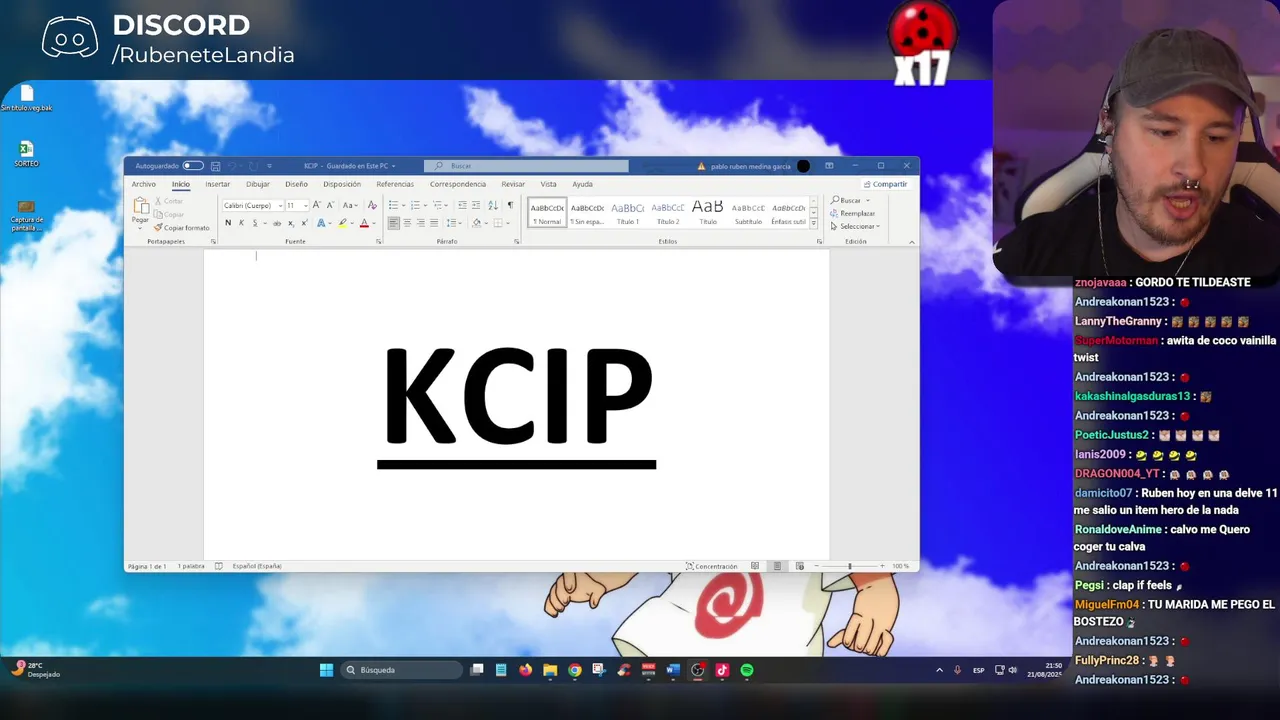Viewport: 1280px width, 720px height.
Task: Open the font color red A swatch
Action: (364, 223)
